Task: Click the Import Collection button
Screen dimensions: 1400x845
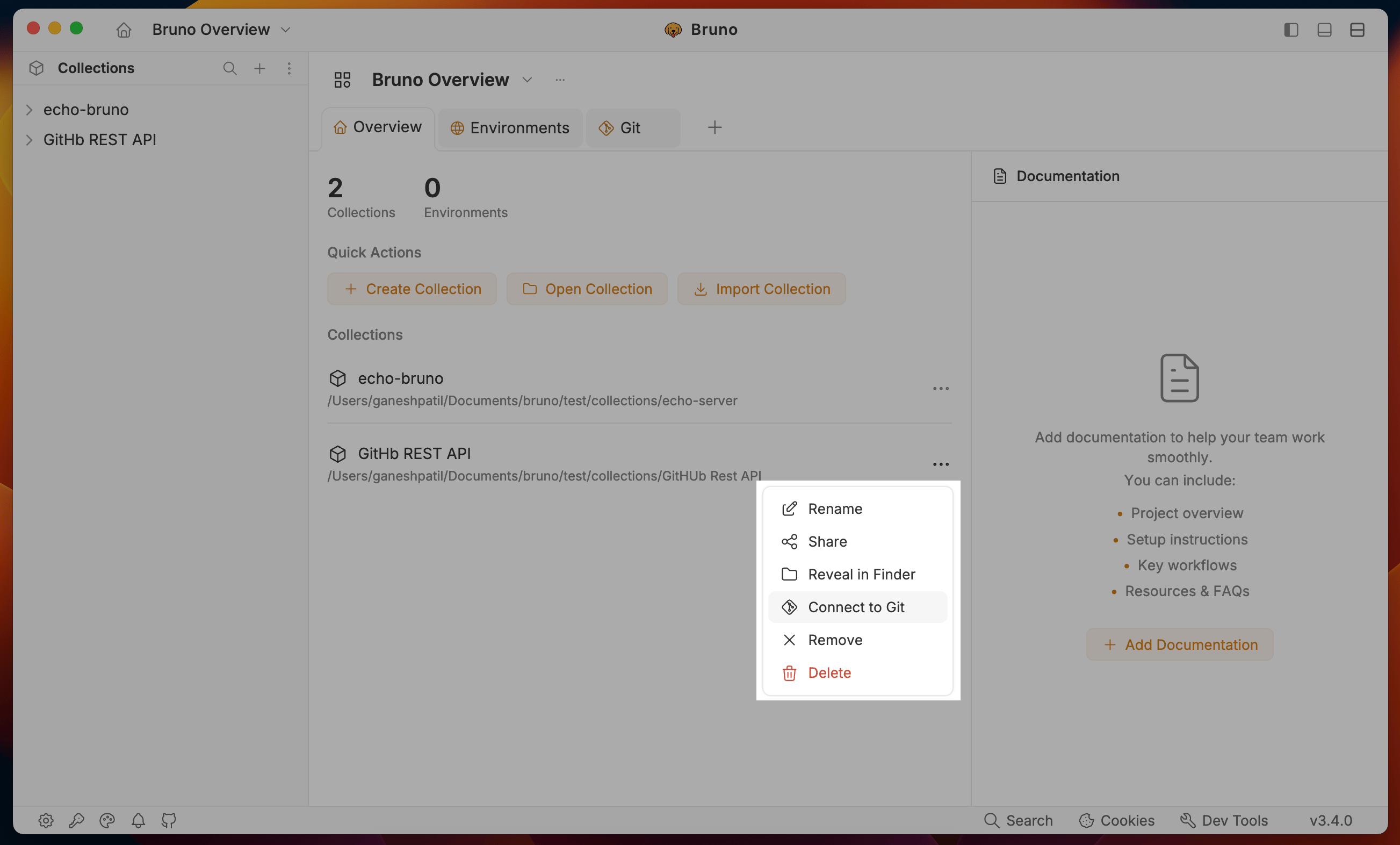Action: point(761,289)
